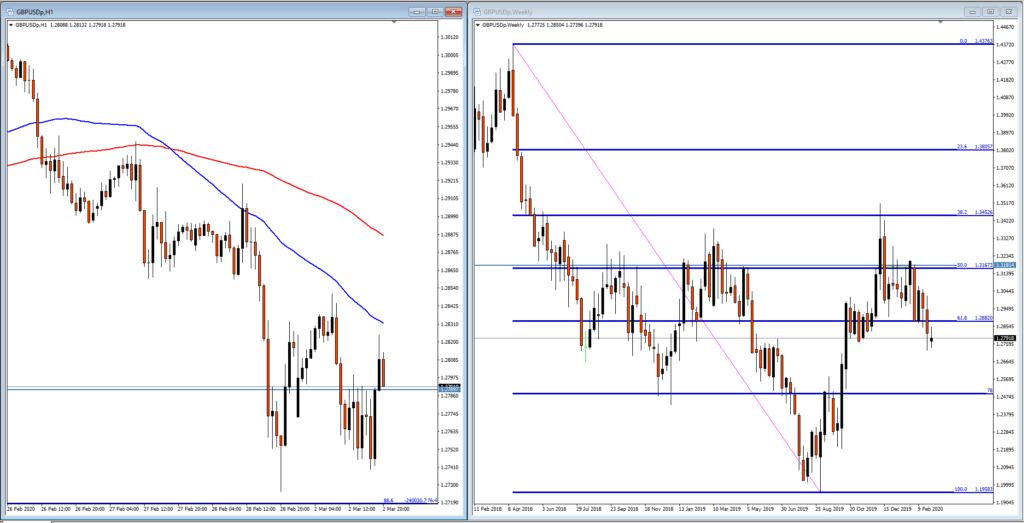The height and width of the screenshot is (523, 1024).
Task: Click the 50.0 Fibonacci level label 1.31673
Action: point(976,265)
